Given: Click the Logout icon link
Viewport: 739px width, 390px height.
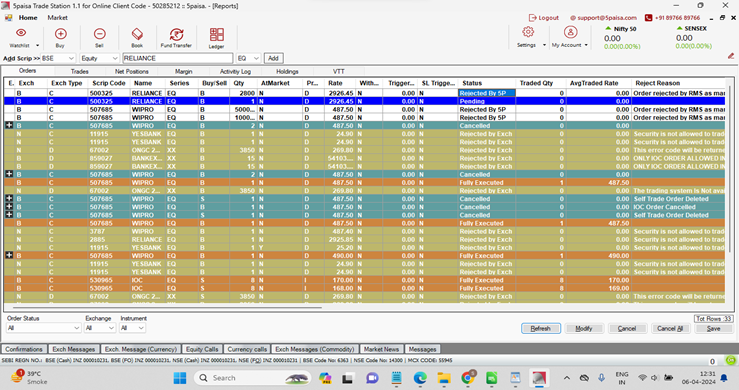Looking at the screenshot, I should [x=543, y=17].
